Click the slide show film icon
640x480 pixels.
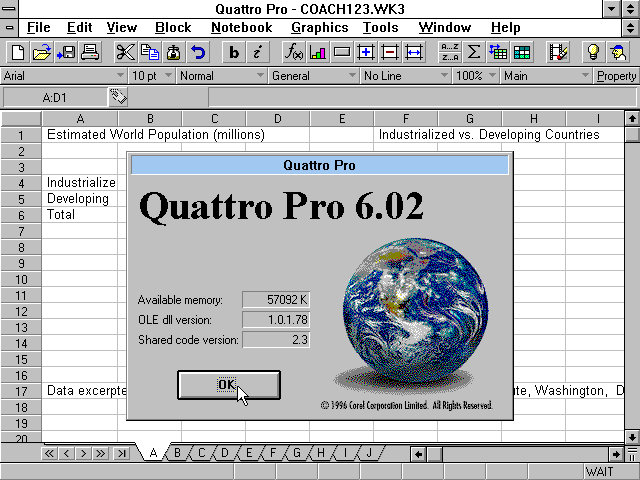558,53
